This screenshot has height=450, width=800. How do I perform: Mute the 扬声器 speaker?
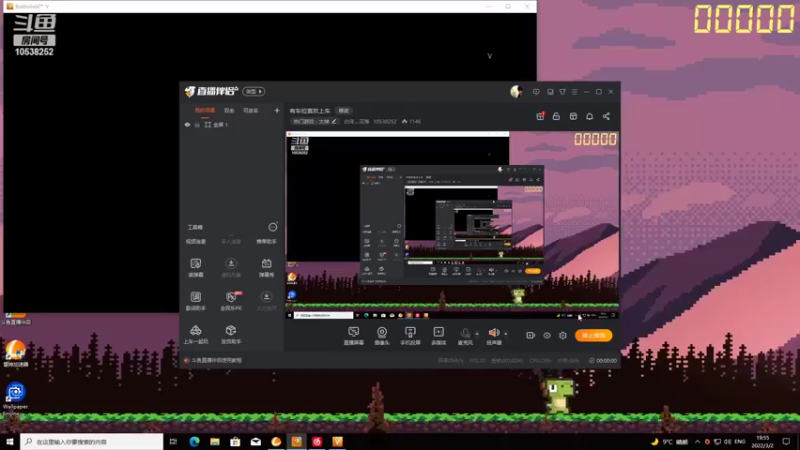click(x=493, y=336)
